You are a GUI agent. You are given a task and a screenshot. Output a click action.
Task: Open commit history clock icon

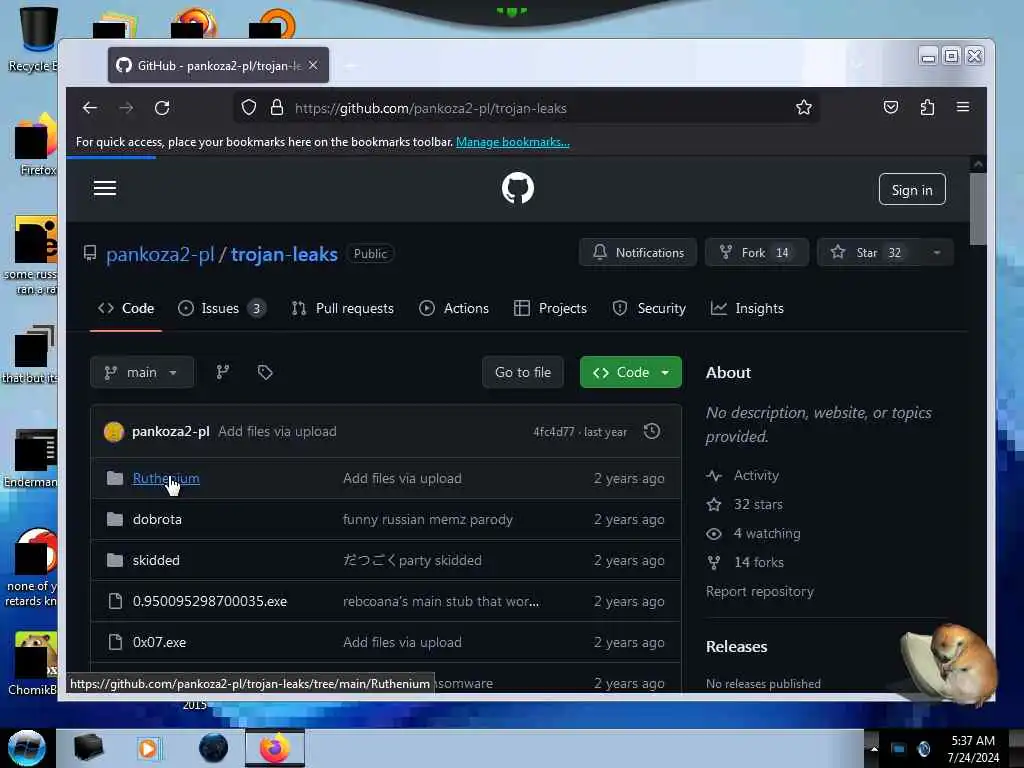[652, 431]
